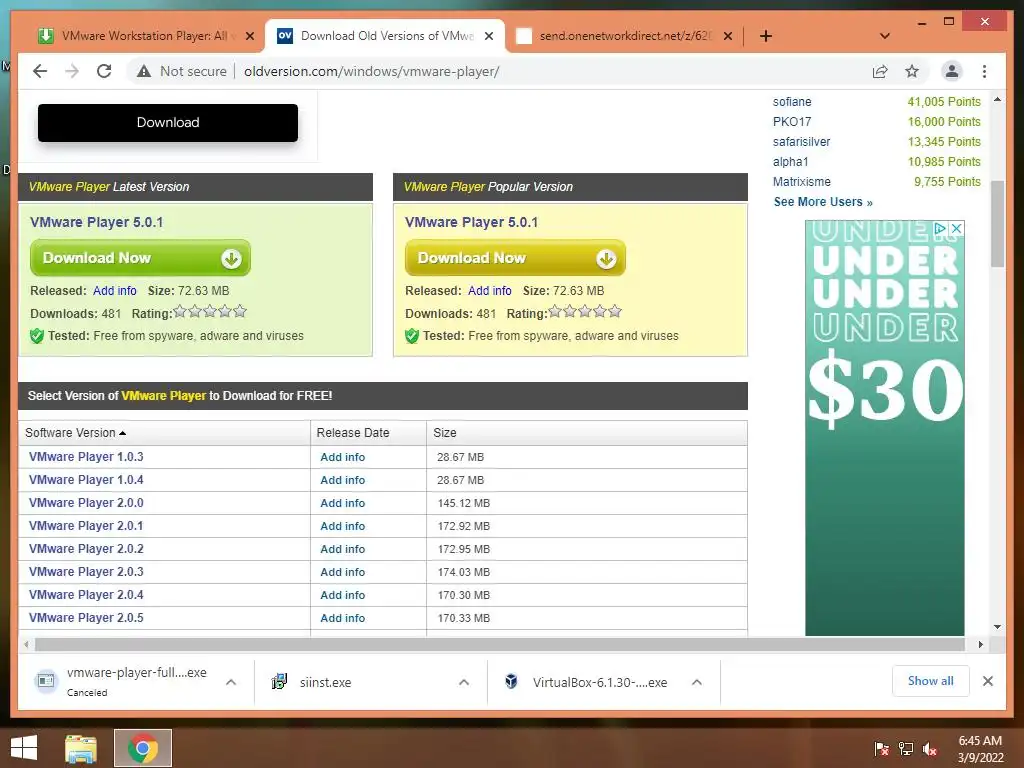Open the tab search dropdown
This screenshot has height=768, width=1024.
click(884, 36)
